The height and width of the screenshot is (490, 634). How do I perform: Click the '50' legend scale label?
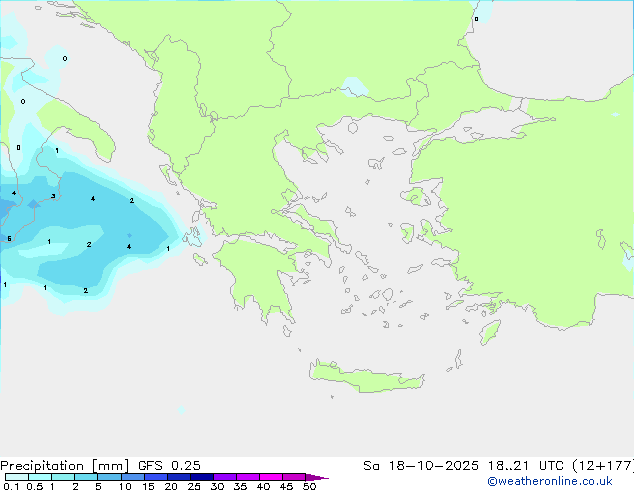[x=309, y=486]
